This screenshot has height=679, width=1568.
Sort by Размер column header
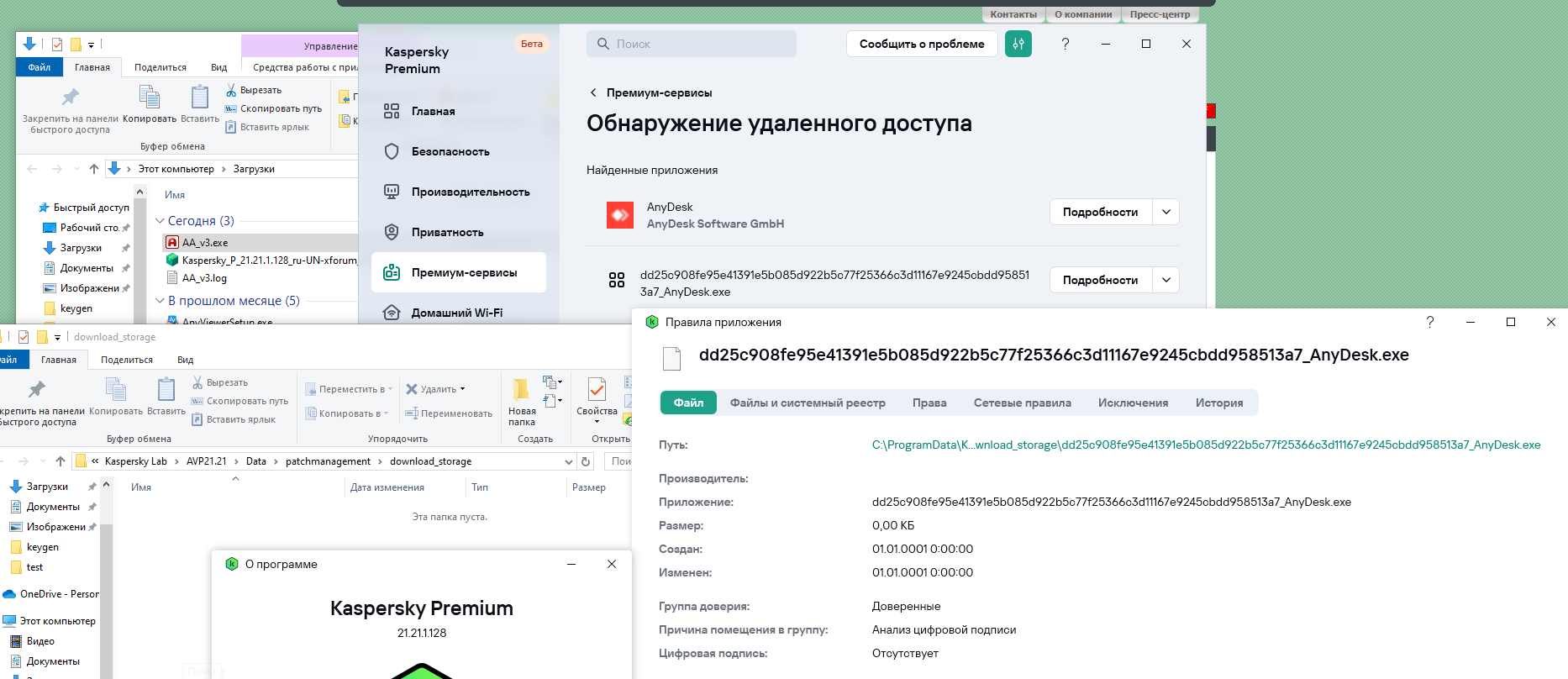pyautogui.click(x=589, y=487)
